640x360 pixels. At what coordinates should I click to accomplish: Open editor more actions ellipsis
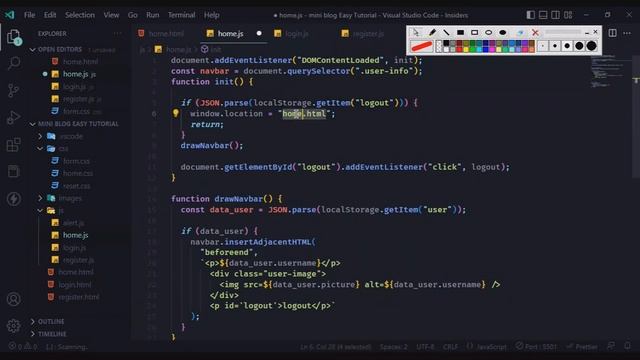click(x=627, y=33)
